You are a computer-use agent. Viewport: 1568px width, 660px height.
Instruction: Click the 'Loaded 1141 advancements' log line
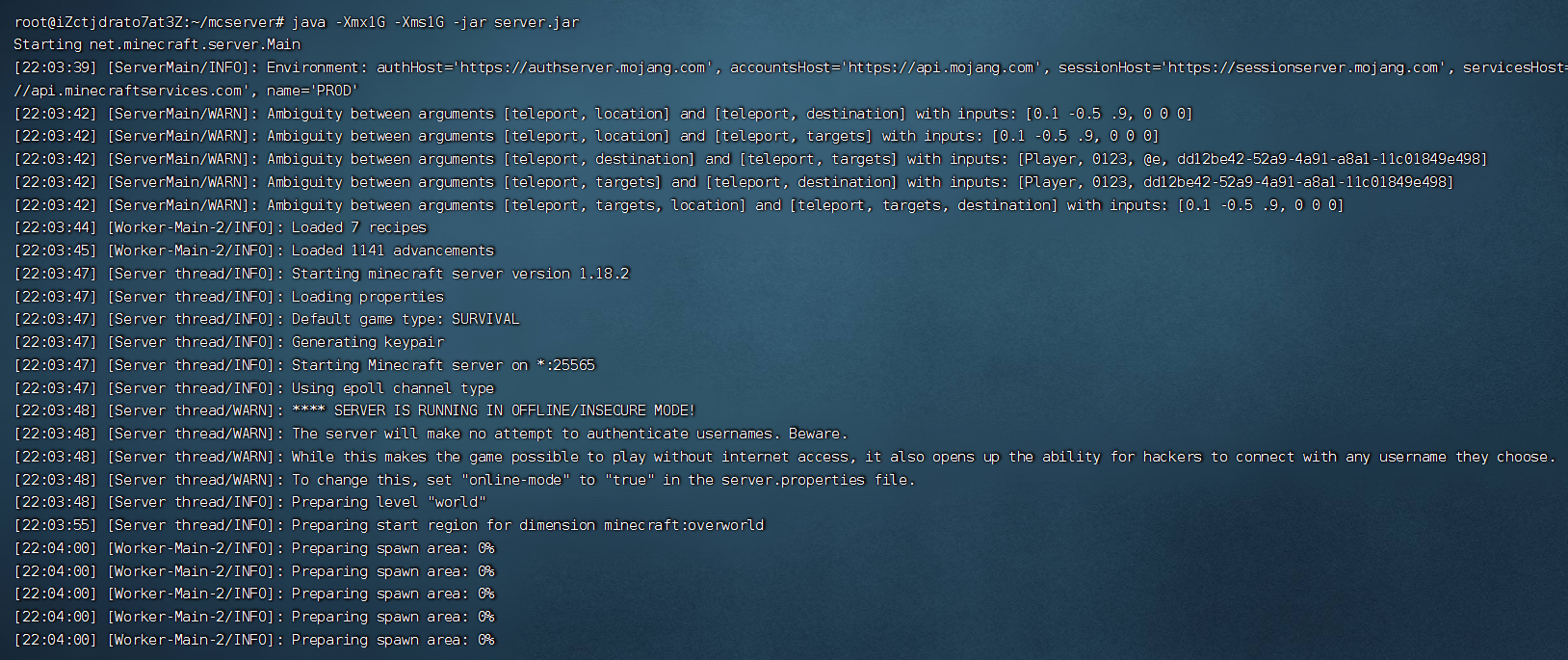tap(254, 251)
